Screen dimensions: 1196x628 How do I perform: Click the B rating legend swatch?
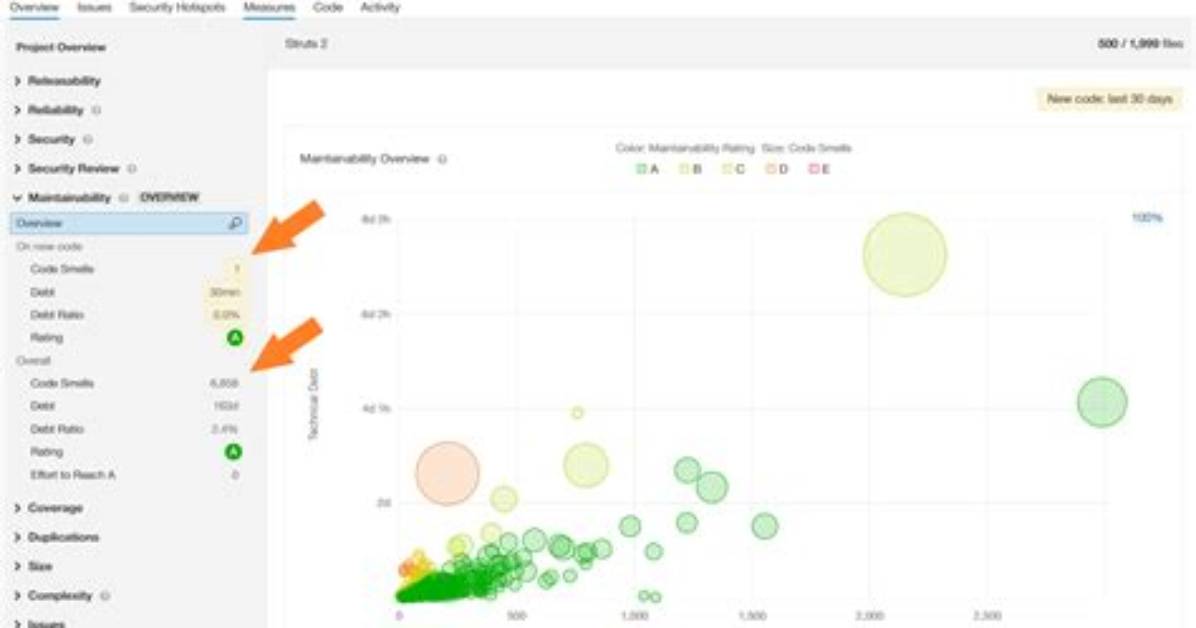pos(684,169)
